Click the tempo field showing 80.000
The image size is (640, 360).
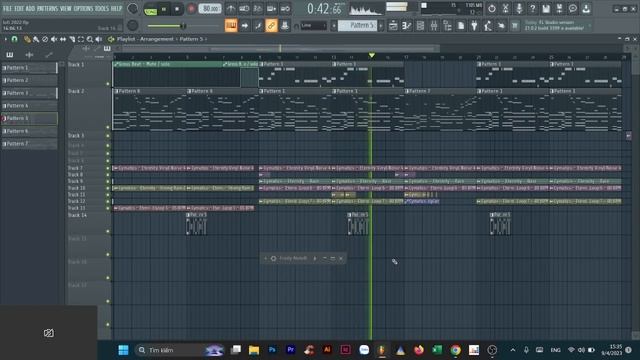pyautogui.click(x=210, y=9)
